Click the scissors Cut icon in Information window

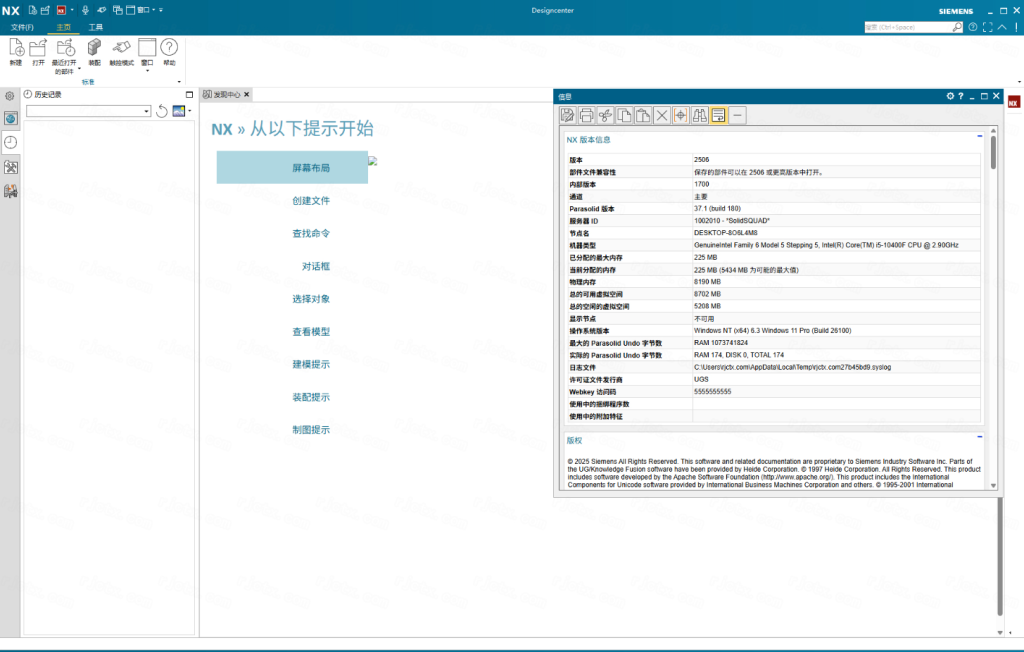coord(606,116)
